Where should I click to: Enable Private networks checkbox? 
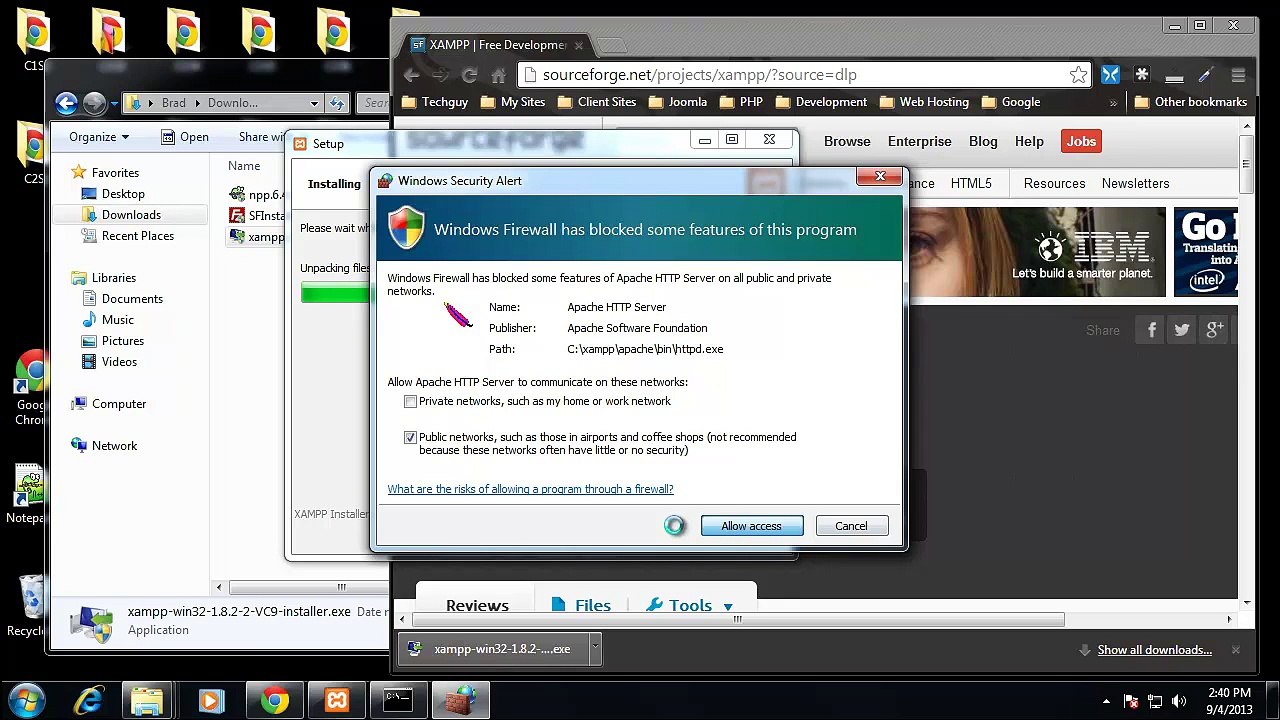tap(410, 402)
